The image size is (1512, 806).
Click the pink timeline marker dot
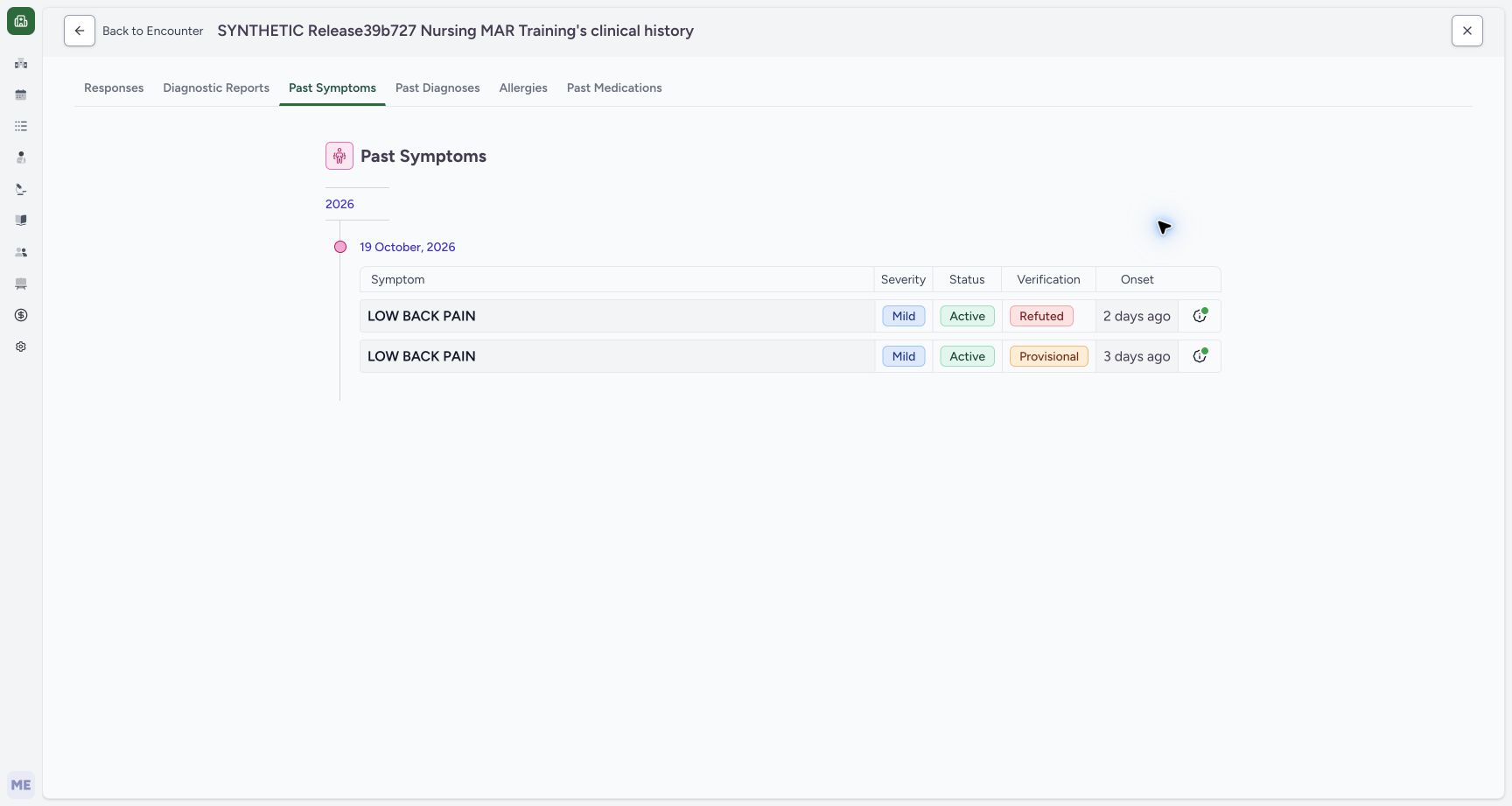[x=340, y=247]
